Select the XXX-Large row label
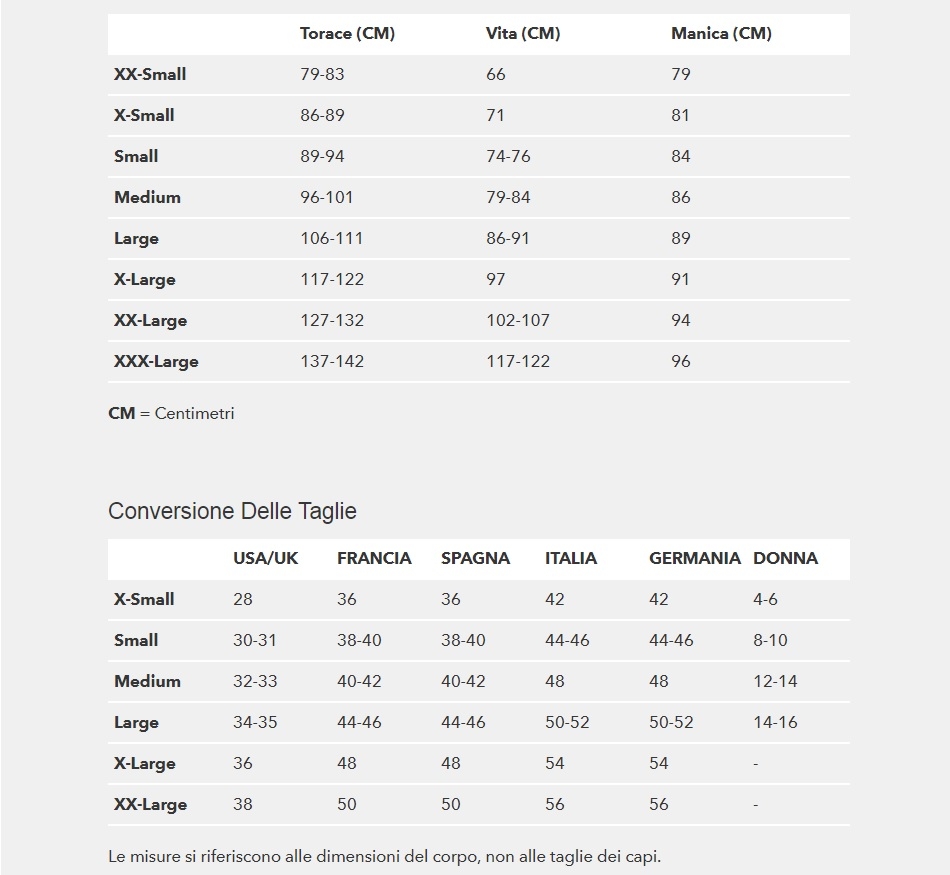 click(156, 362)
